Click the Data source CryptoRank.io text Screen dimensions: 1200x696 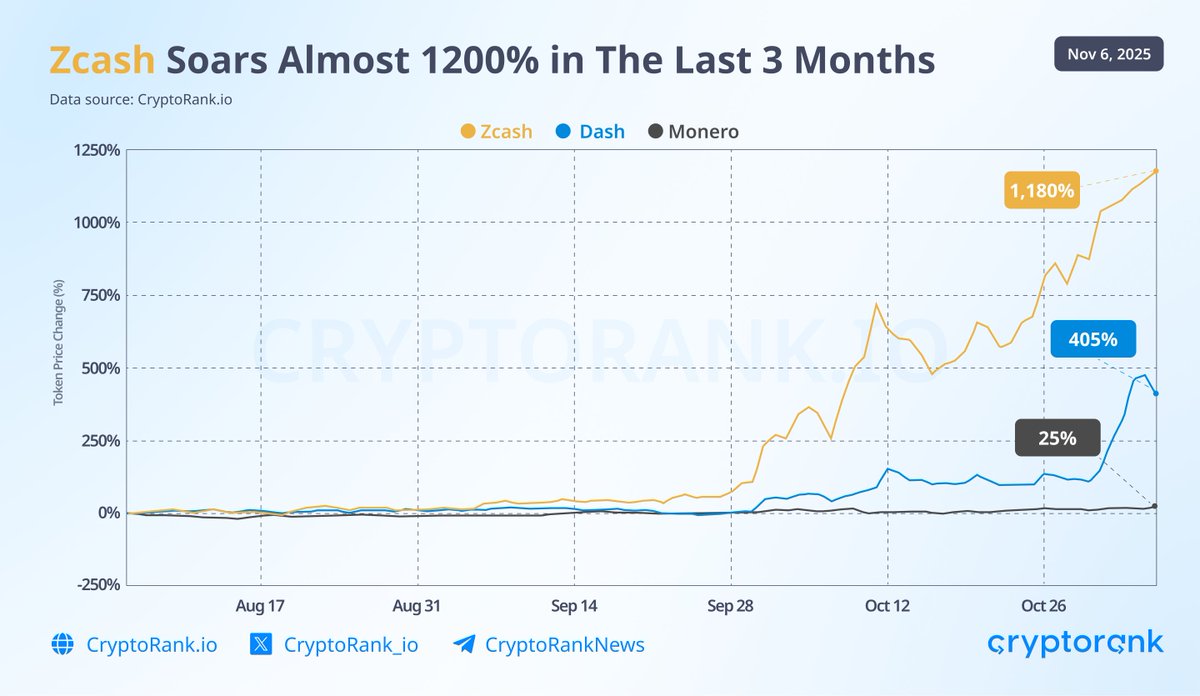point(133,100)
